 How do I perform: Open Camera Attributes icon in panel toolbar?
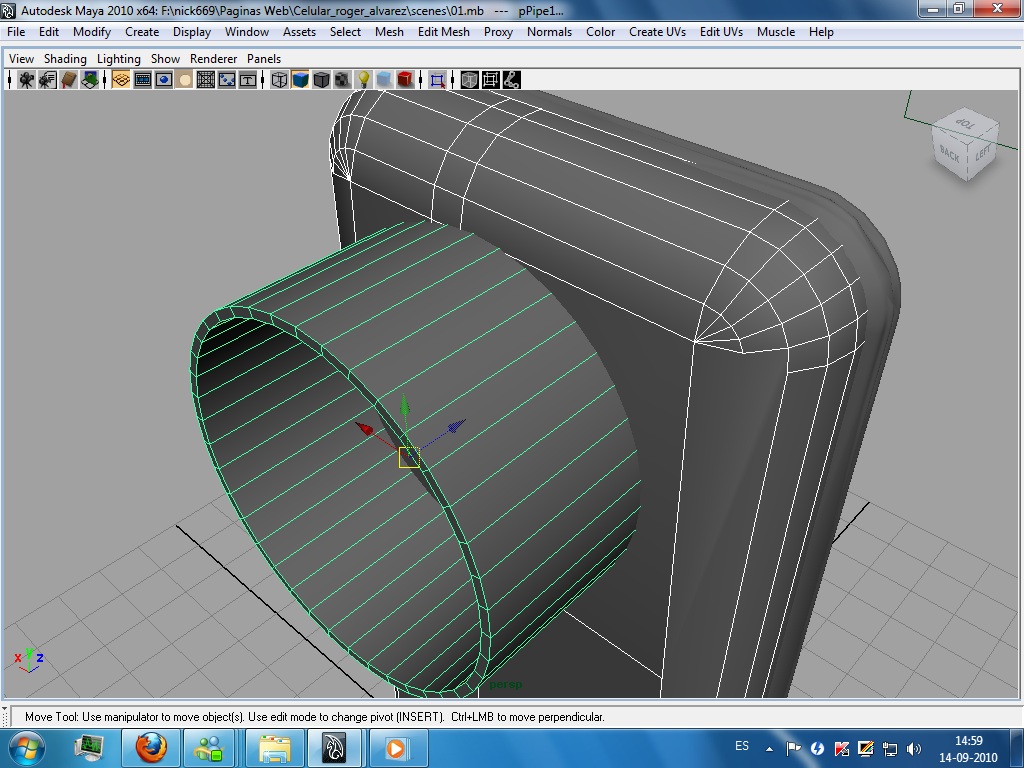point(47,80)
